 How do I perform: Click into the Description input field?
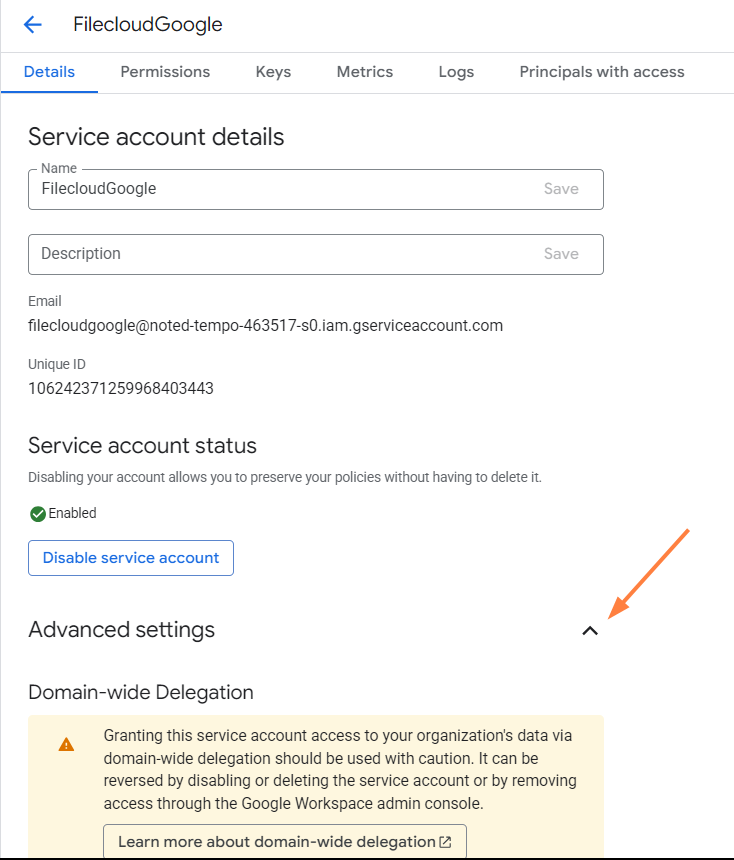click(280, 254)
